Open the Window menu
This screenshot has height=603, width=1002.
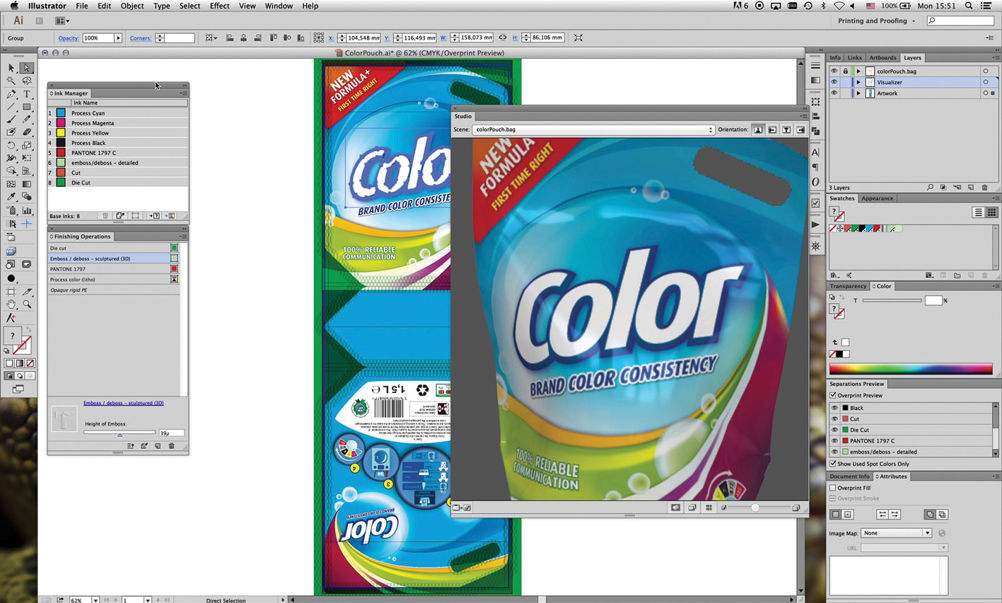click(279, 6)
